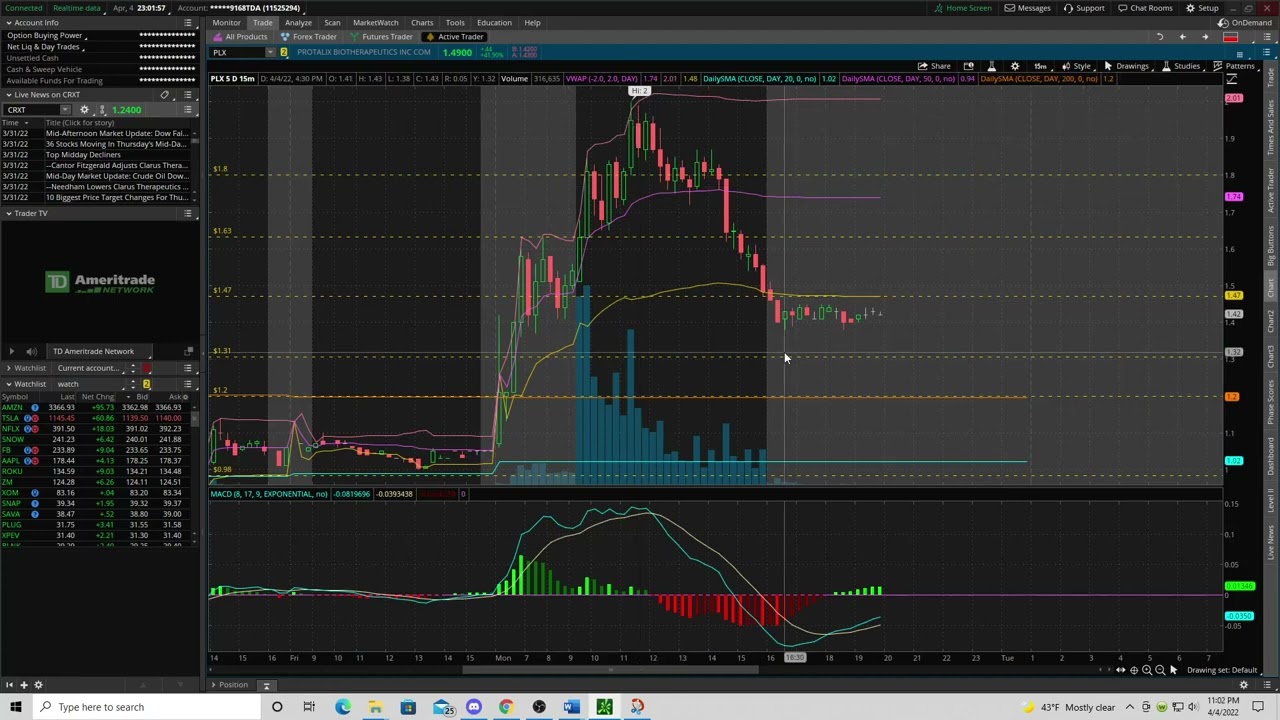Open the PLX symbol dropdown arrow
The height and width of the screenshot is (720, 1280).
tap(270, 52)
